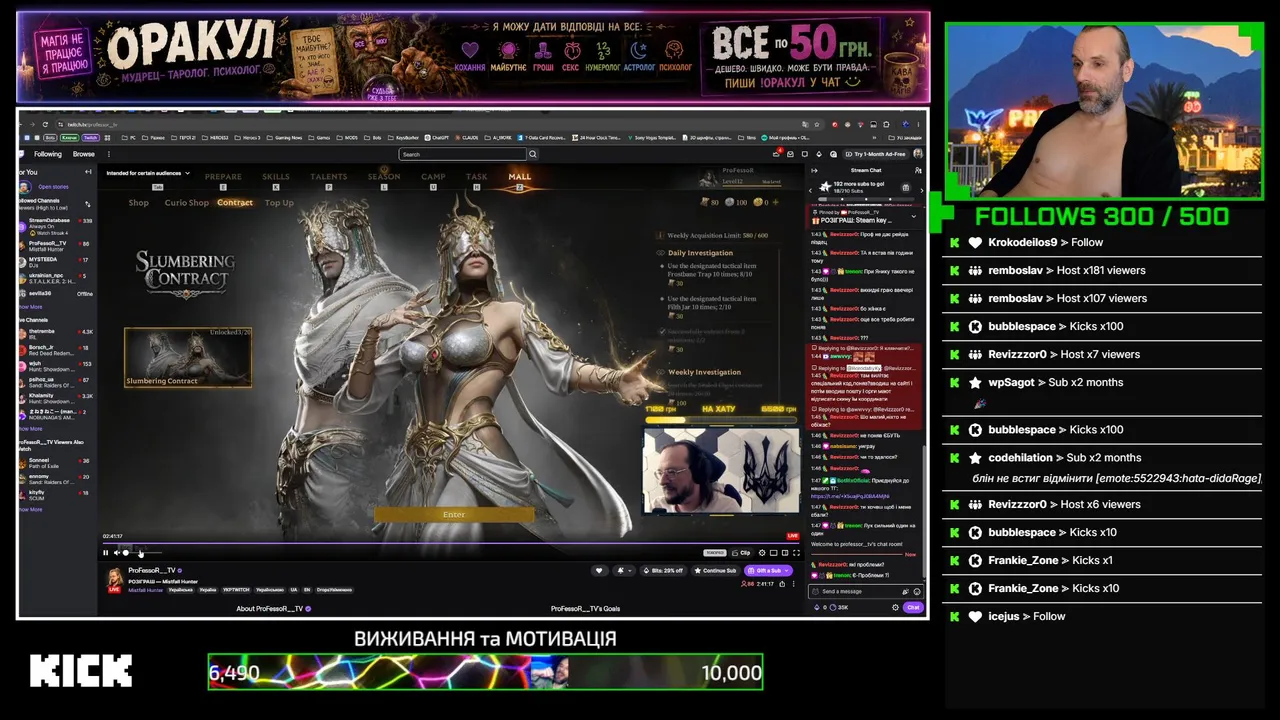
Task: Enter fullscreen on the Twitch player
Action: click(796, 553)
